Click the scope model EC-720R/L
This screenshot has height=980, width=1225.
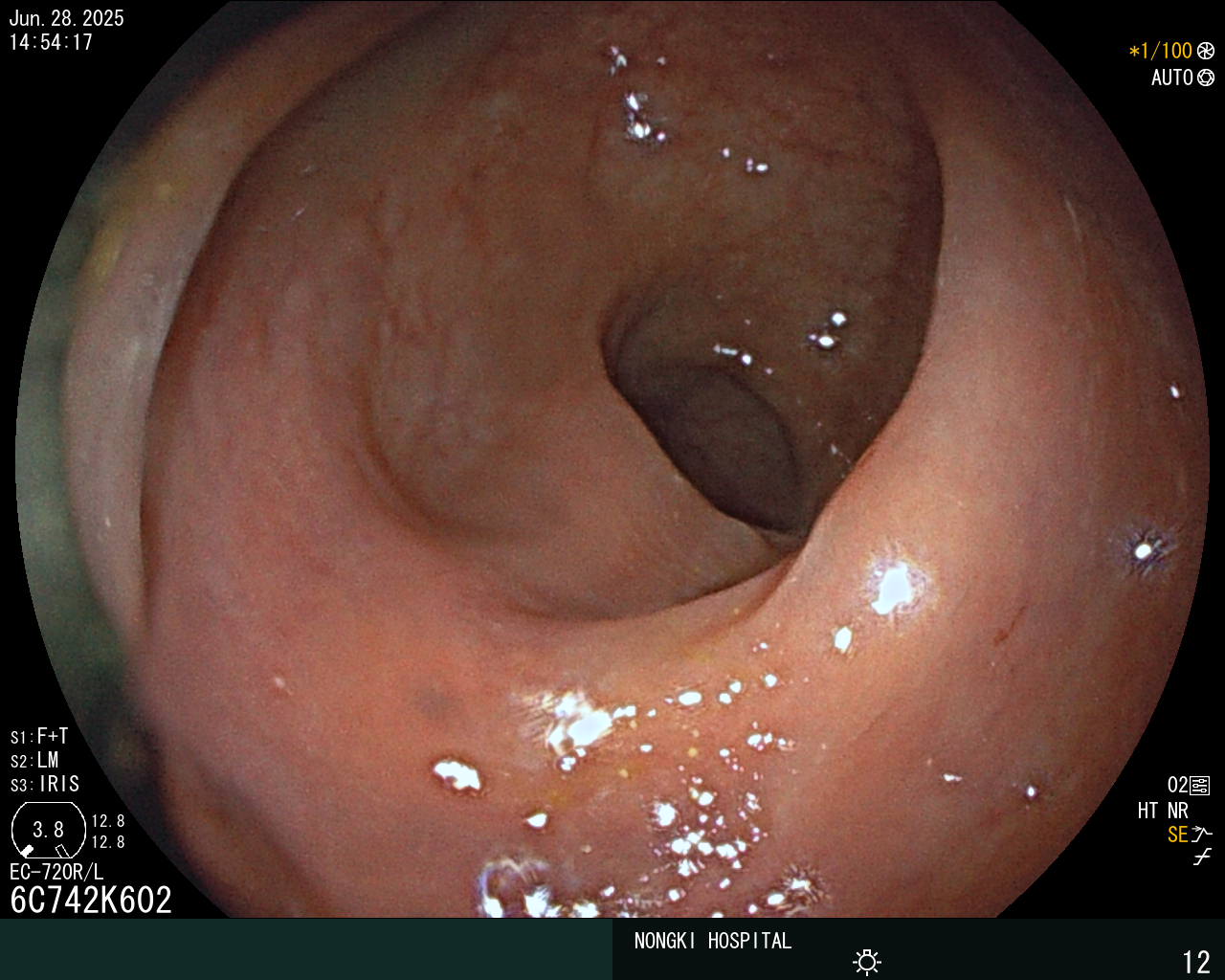click(x=56, y=872)
